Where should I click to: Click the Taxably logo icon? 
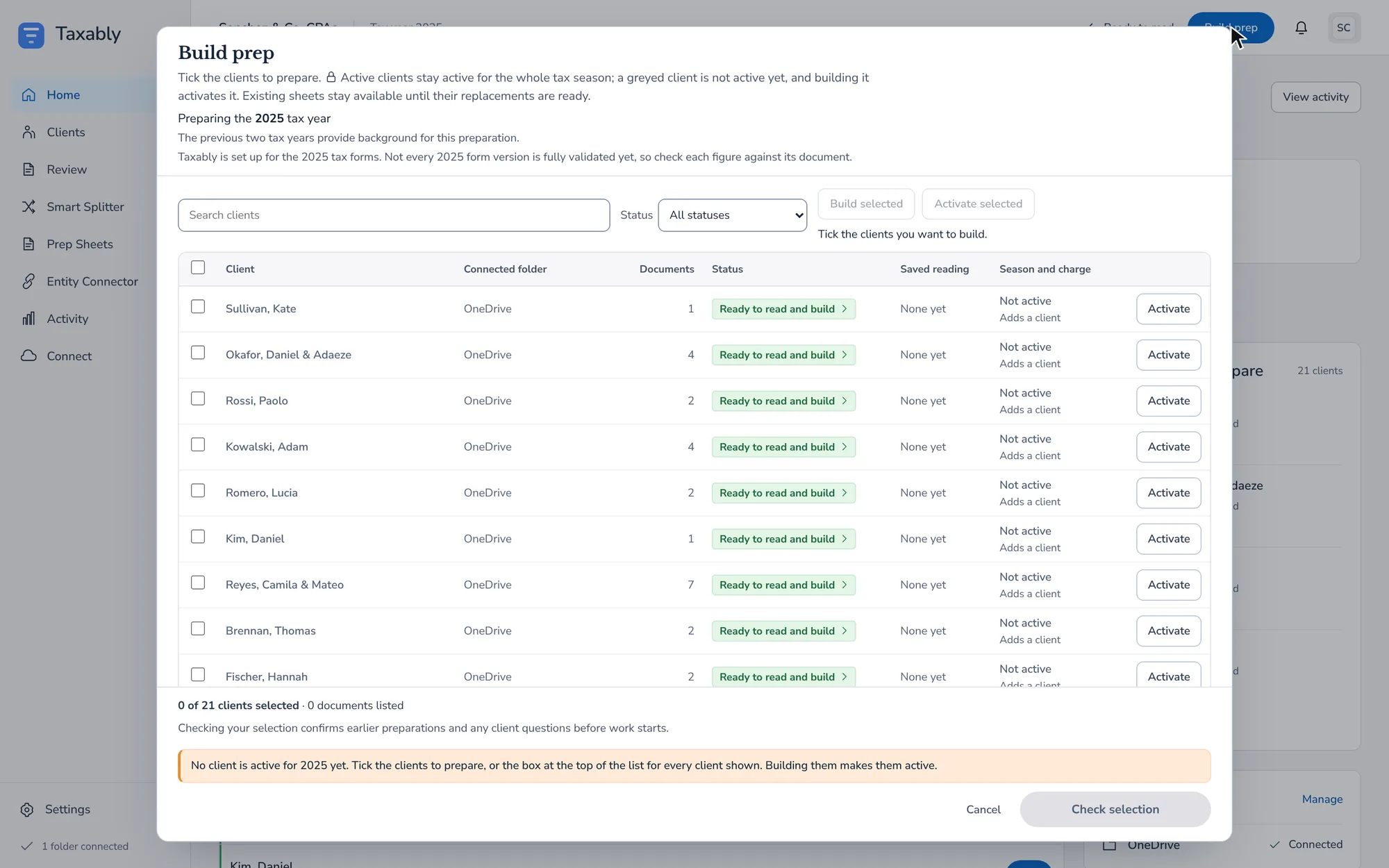pos(31,34)
